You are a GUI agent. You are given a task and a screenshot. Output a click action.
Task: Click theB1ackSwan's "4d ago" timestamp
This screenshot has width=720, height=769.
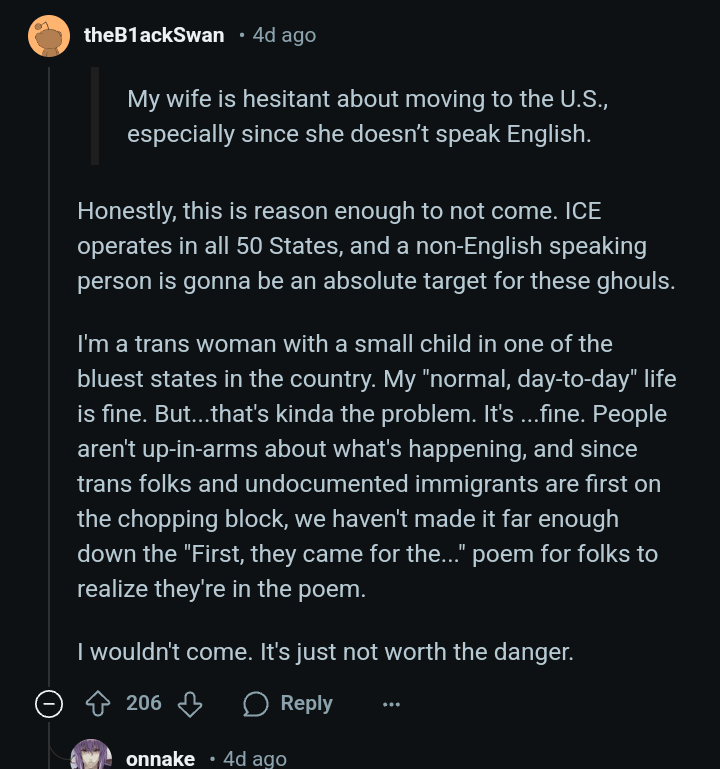(284, 36)
